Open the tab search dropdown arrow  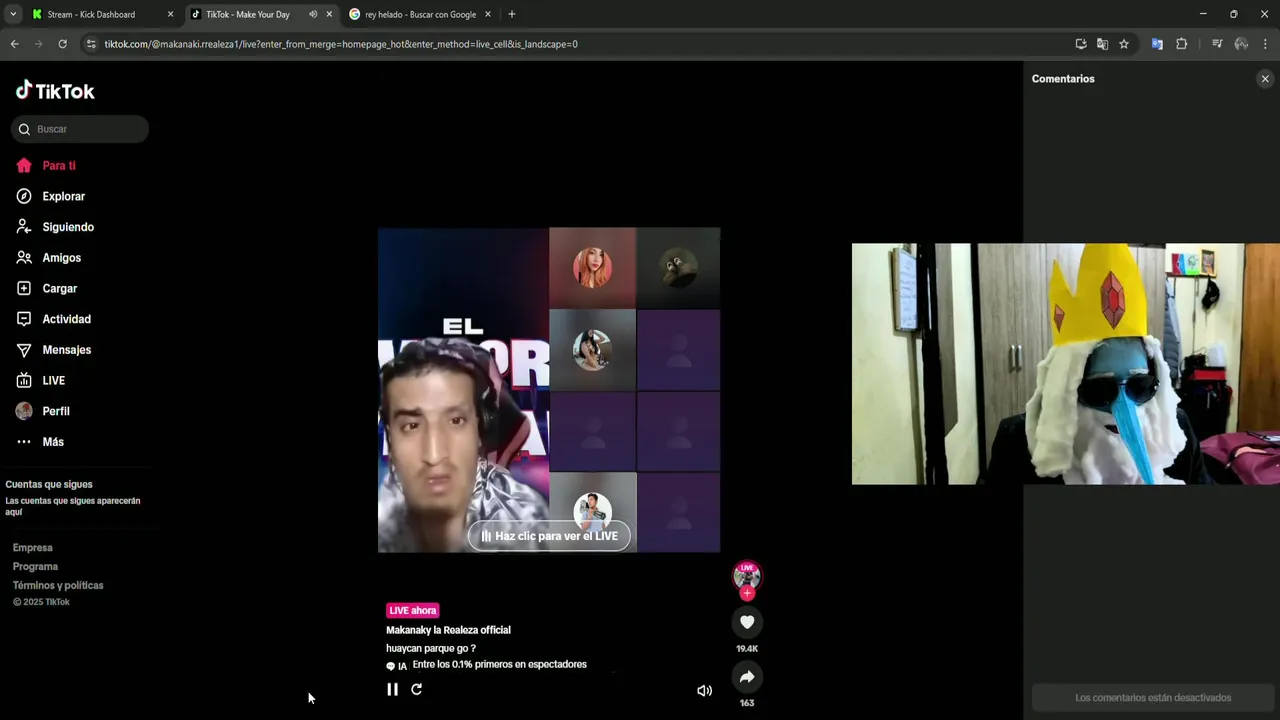click(x=12, y=14)
